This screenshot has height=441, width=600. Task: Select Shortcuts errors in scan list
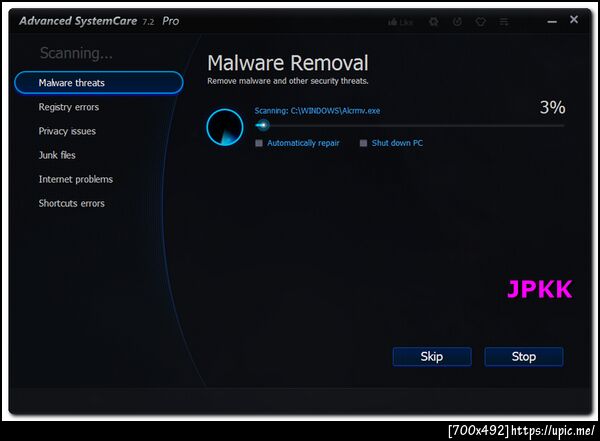(72, 203)
